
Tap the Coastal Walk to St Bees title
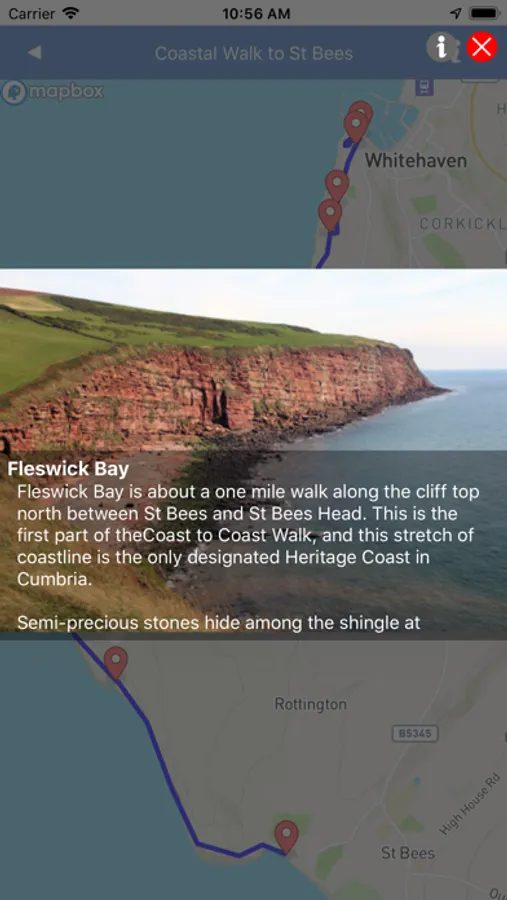pyautogui.click(x=254, y=53)
